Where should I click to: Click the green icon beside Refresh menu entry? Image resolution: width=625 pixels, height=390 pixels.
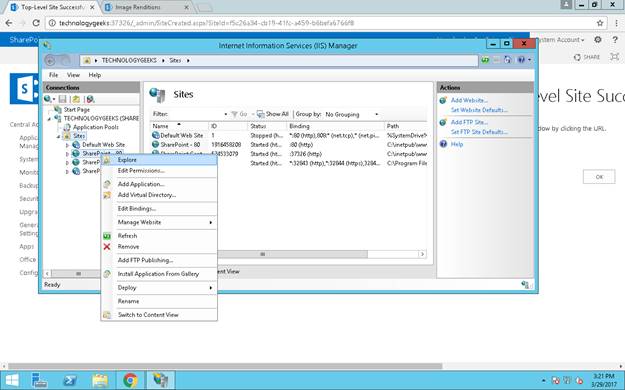pyautogui.click(x=107, y=236)
